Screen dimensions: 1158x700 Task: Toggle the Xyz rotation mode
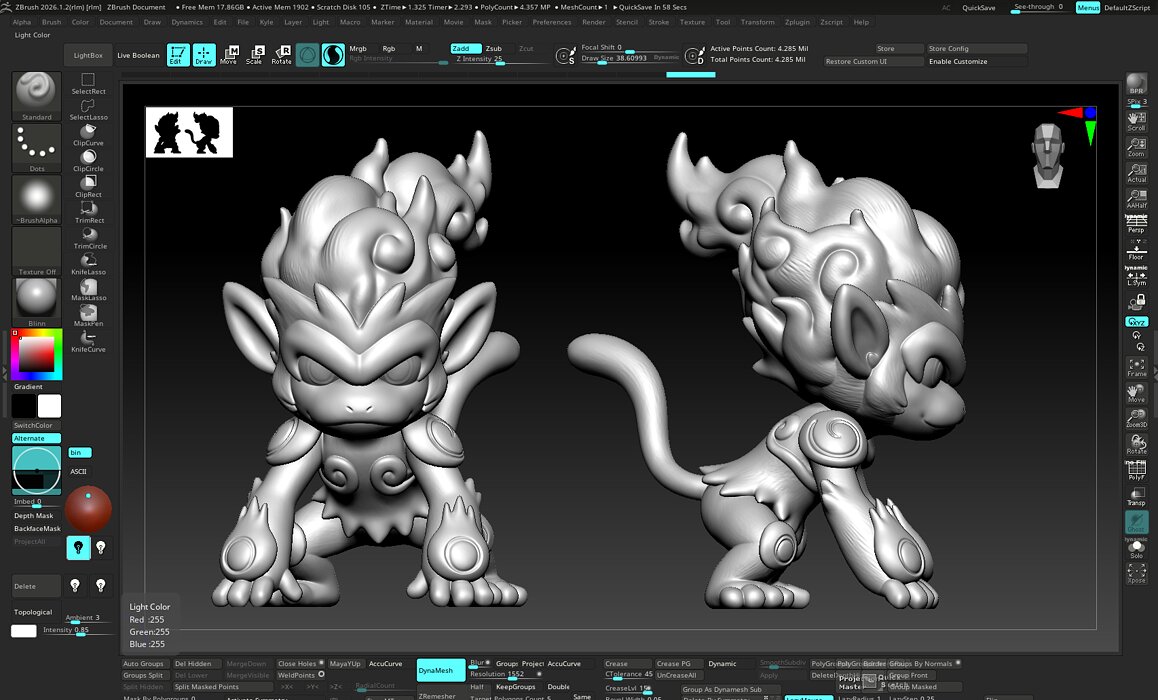1136,322
